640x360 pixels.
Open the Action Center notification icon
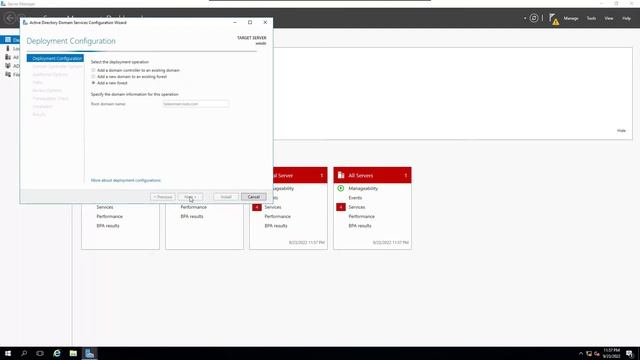click(630, 353)
